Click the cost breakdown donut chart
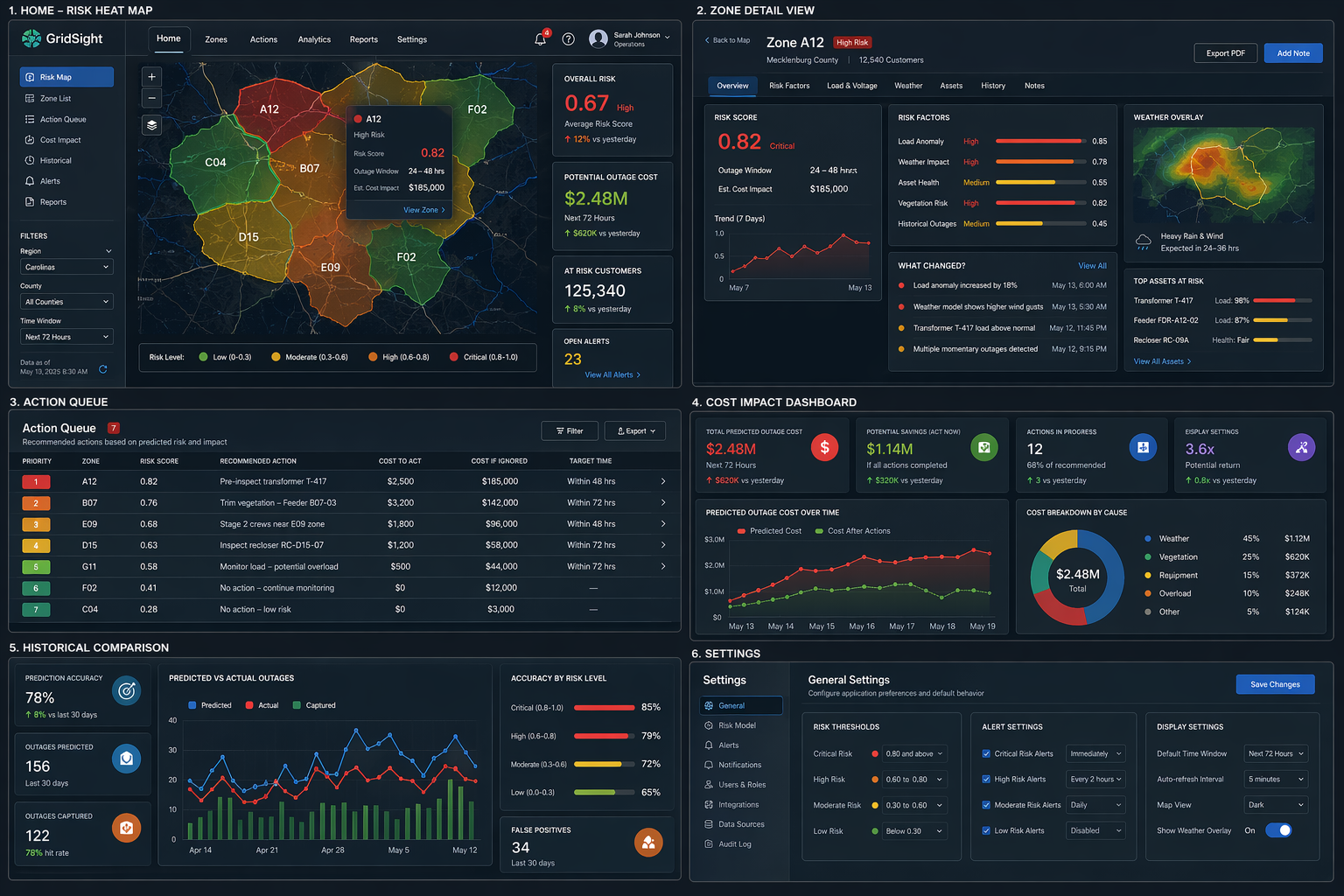 click(1077, 577)
